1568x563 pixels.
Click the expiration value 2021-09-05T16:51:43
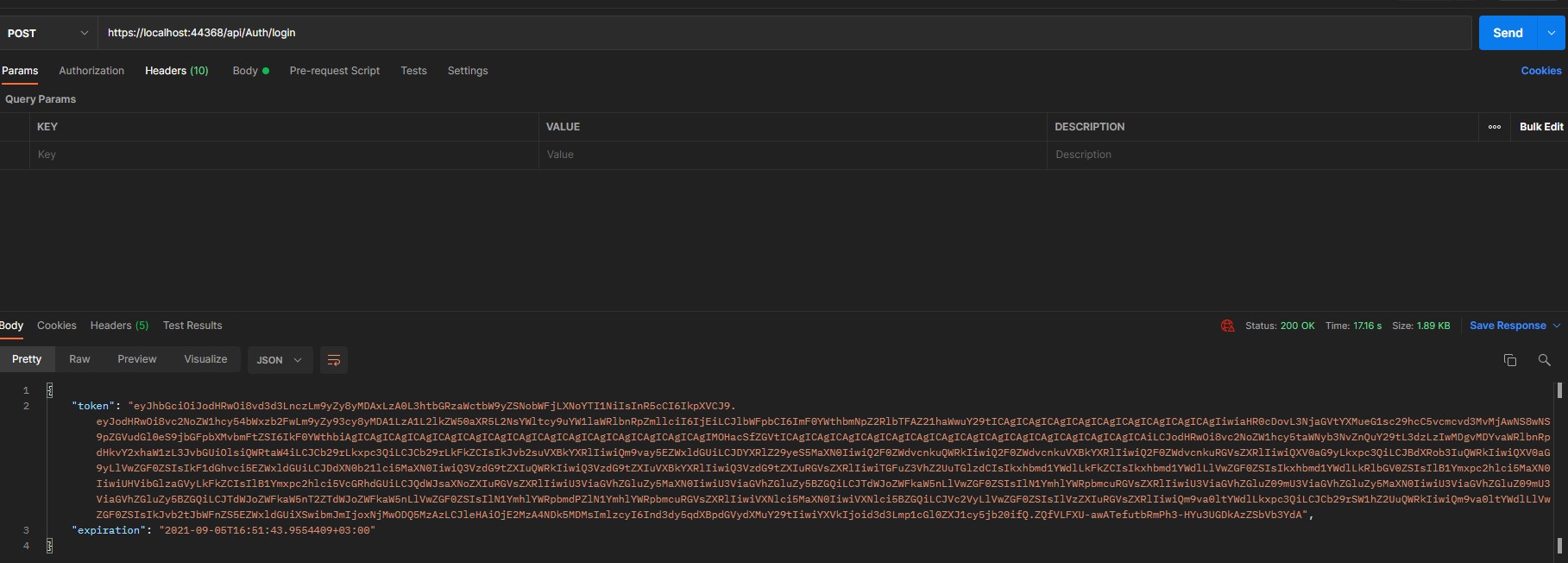click(x=267, y=530)
